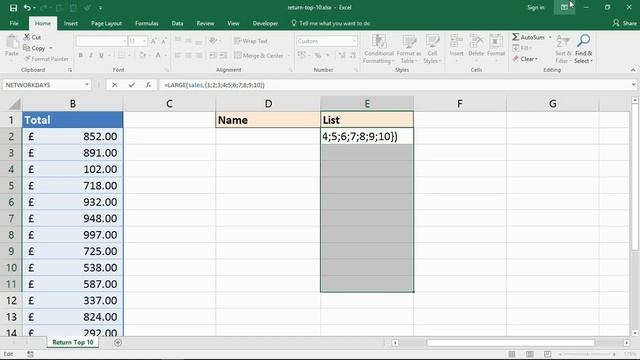Screen dimensions: 640x360
Task: Switch to the Insert tab
Action: [x=71, y=23]
